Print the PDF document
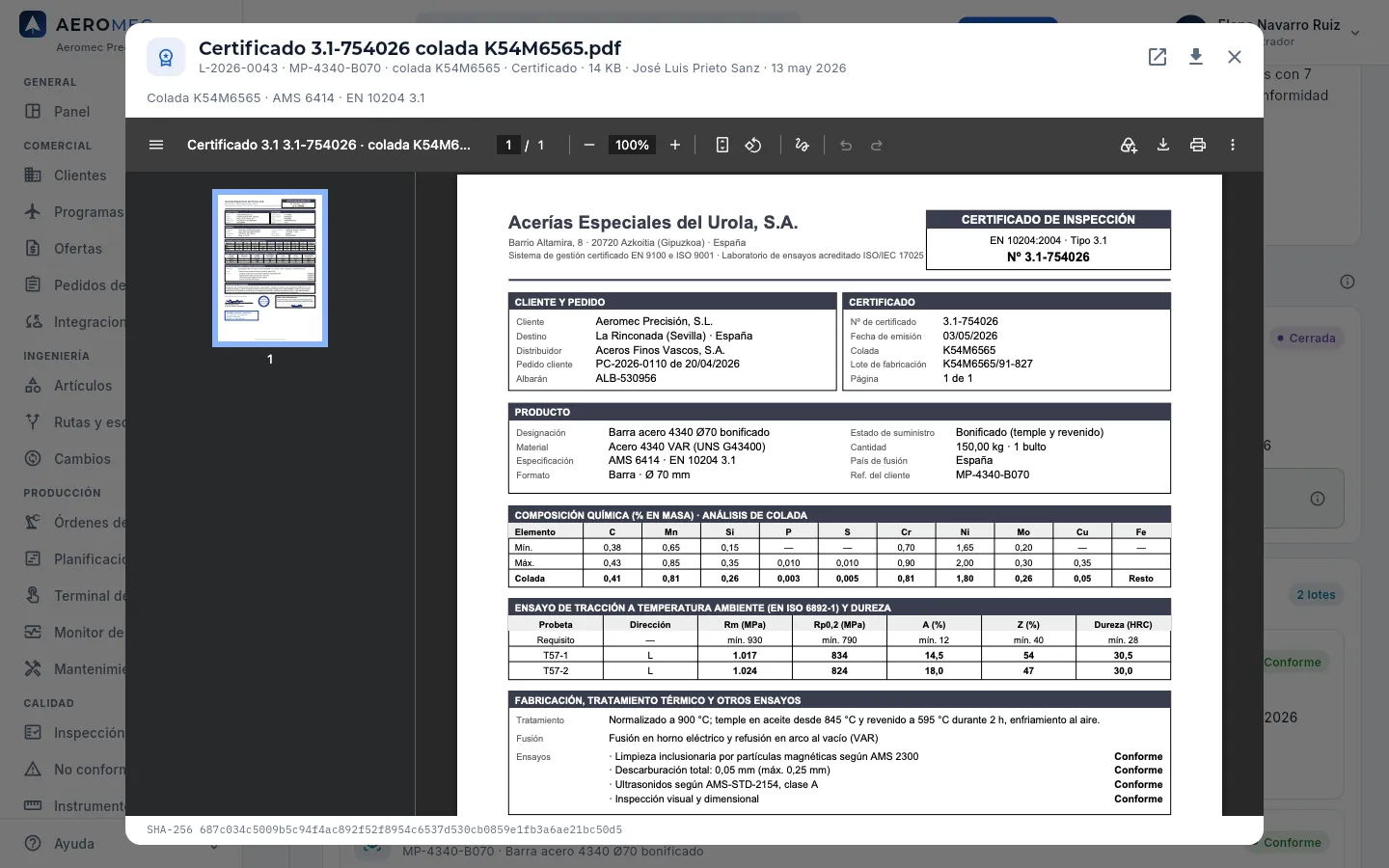 click(x=1198, y=145)
